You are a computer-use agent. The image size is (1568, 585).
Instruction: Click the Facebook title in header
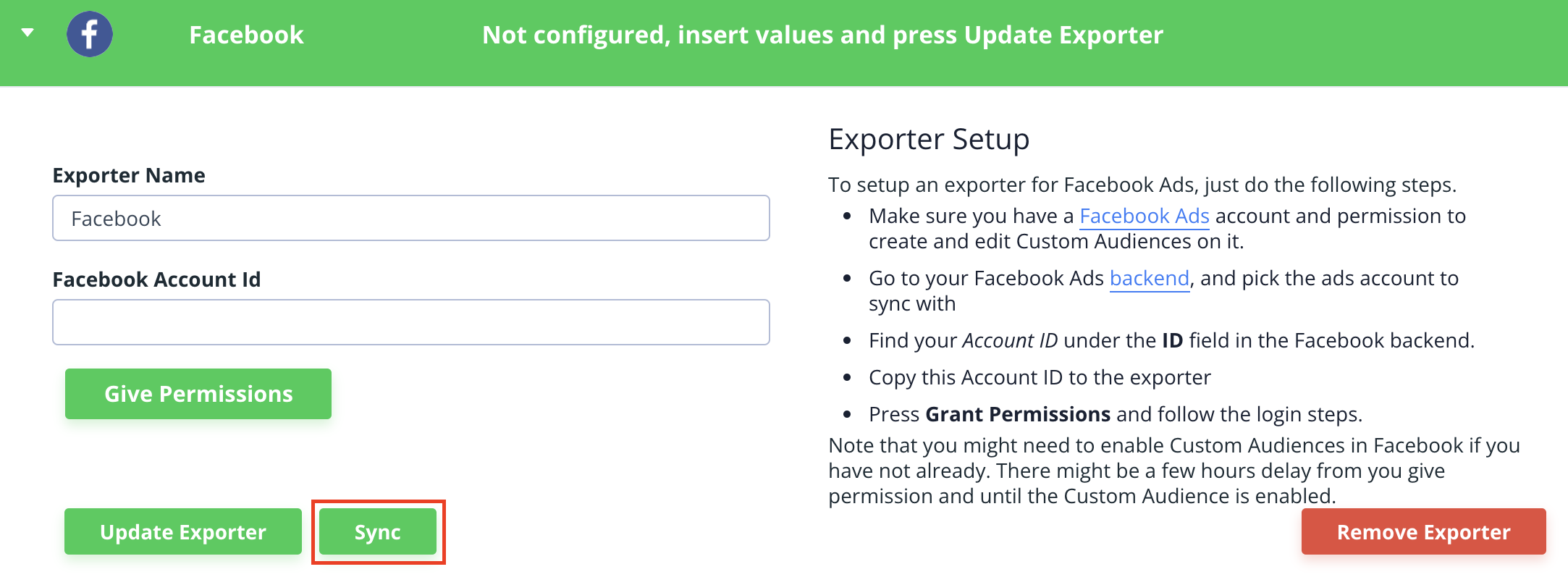(246, 35)
